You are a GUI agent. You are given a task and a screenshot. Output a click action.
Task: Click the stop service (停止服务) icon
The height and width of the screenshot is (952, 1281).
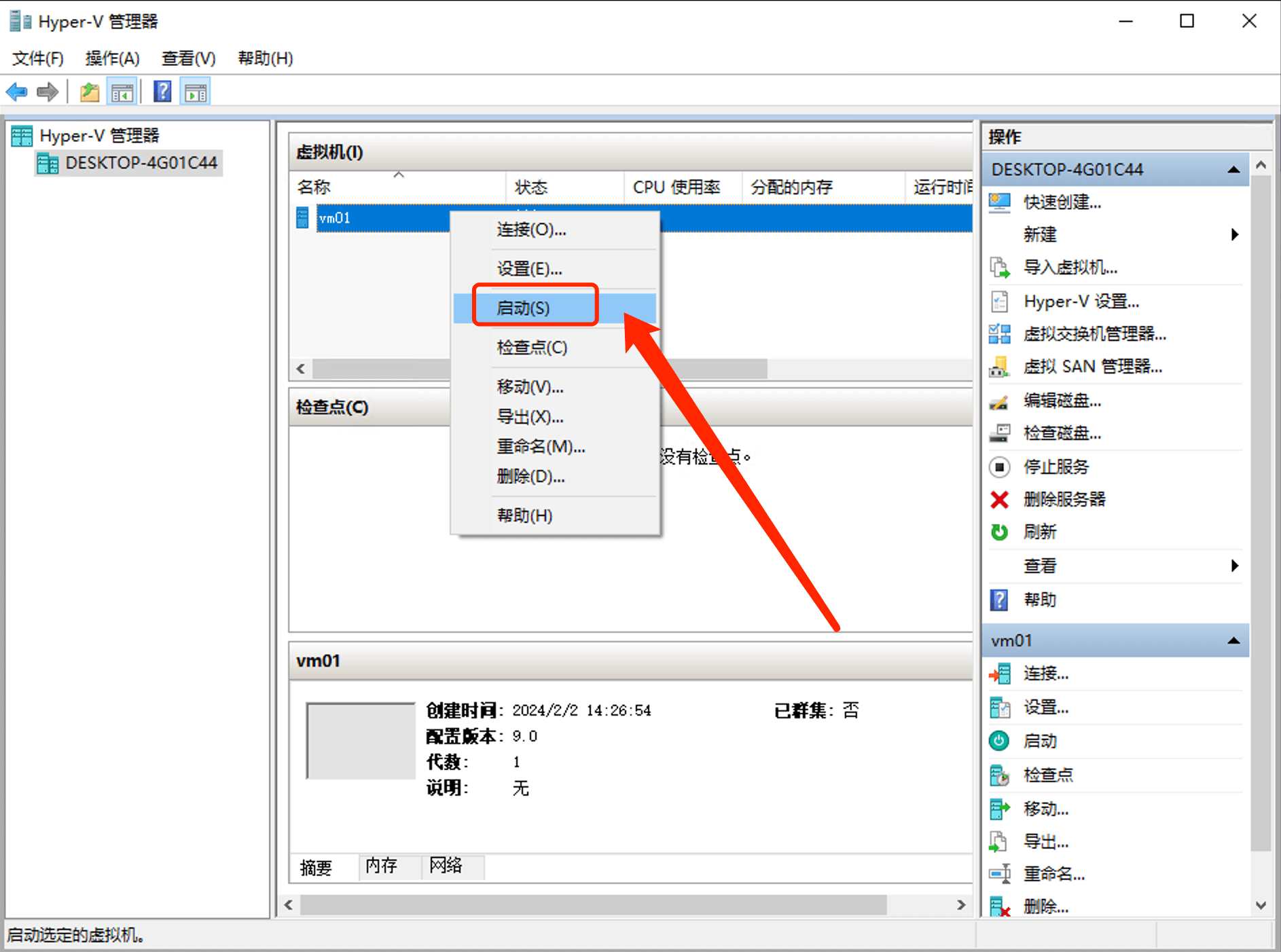(999, 467)
